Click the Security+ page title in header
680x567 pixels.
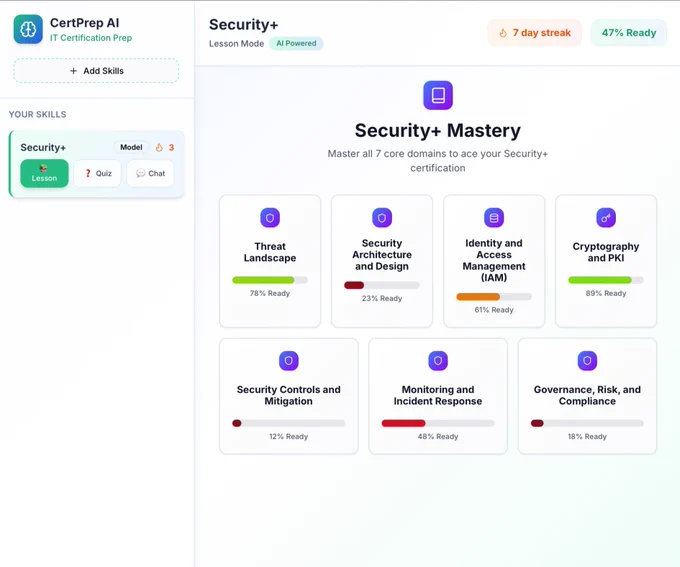point(243,25)
